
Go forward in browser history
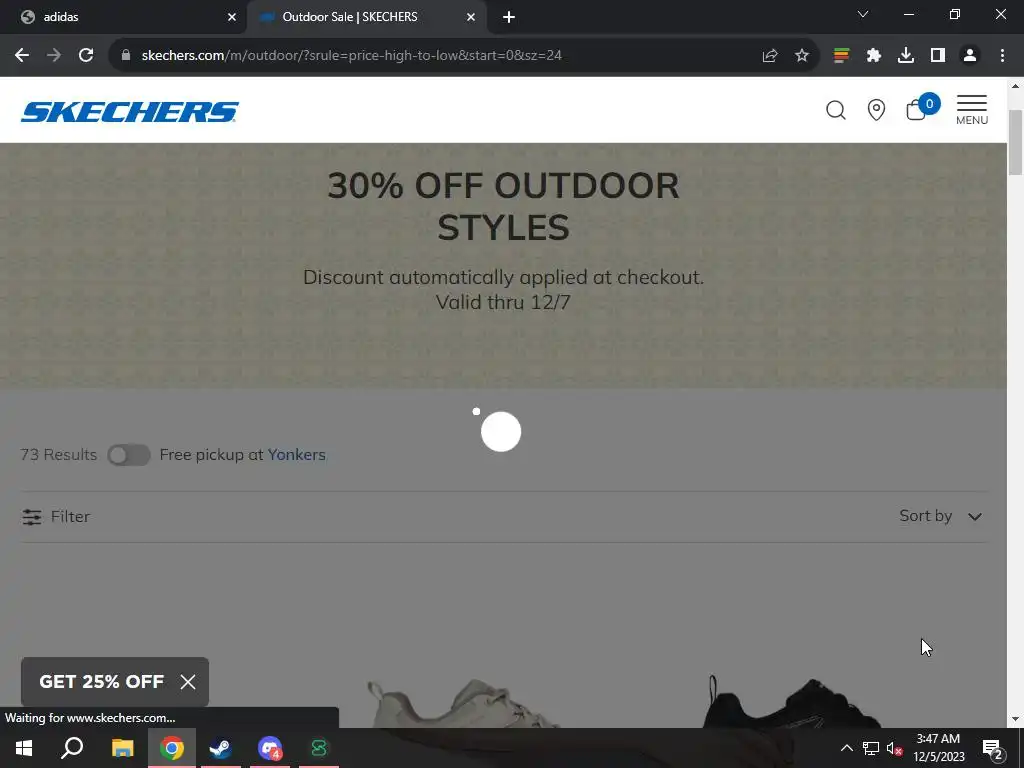click(54, 56)
